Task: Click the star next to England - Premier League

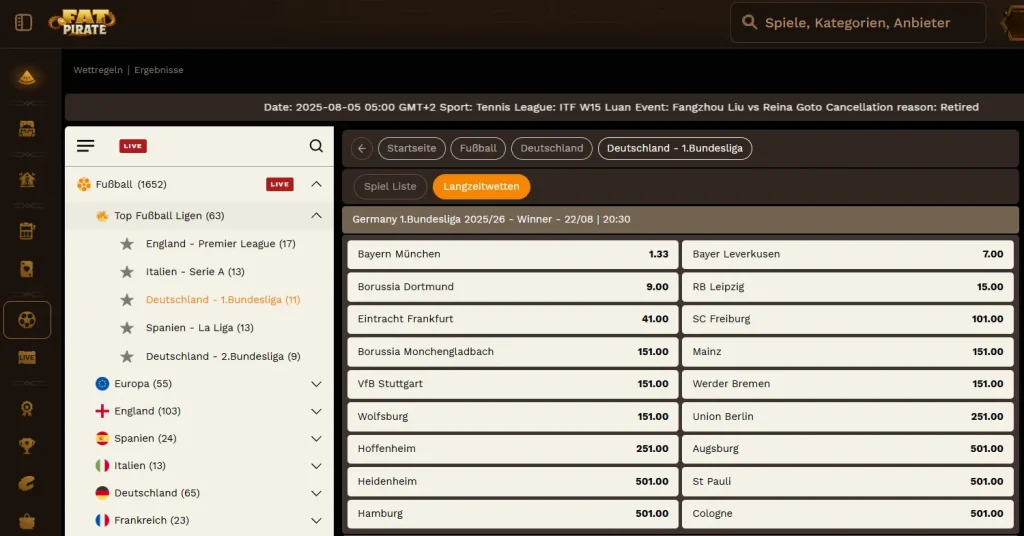Action: pos(127,244)
